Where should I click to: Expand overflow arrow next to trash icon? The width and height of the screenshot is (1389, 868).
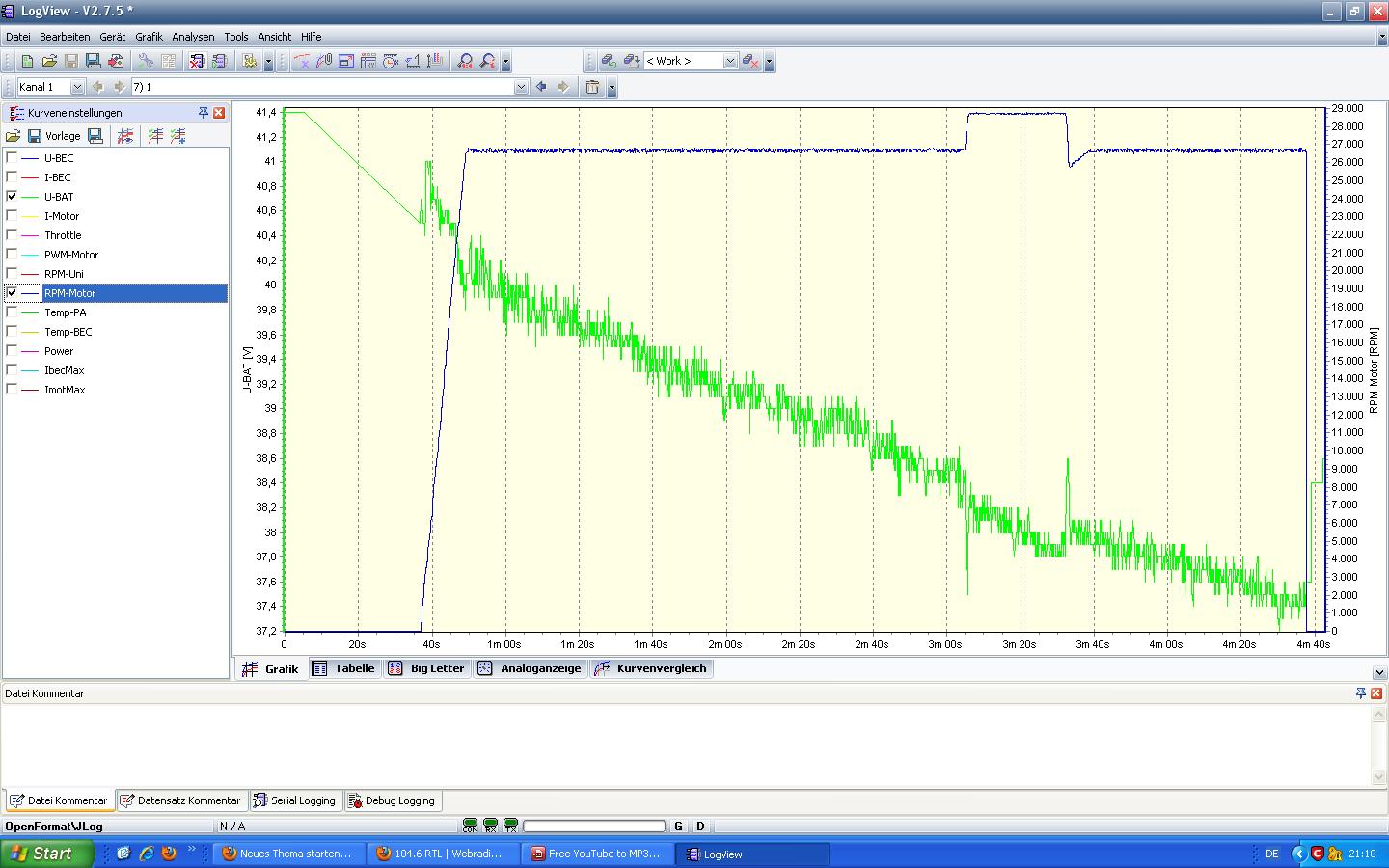(x=612, y=88)
